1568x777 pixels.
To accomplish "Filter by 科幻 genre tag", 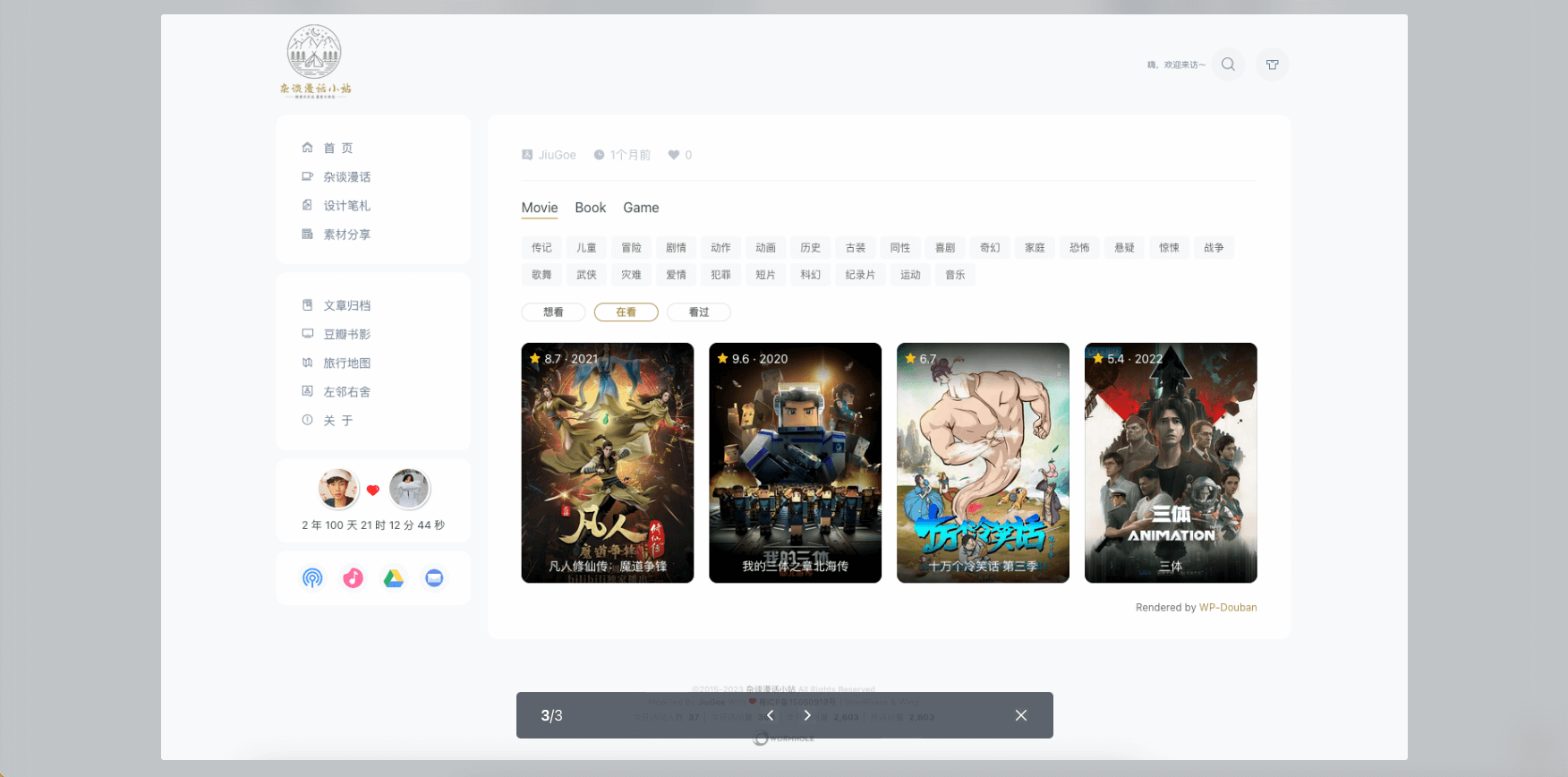I will click(x=810, y=275).
